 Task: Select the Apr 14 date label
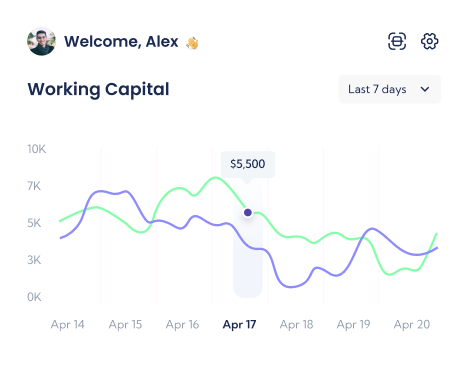click(x=68, y=324)
